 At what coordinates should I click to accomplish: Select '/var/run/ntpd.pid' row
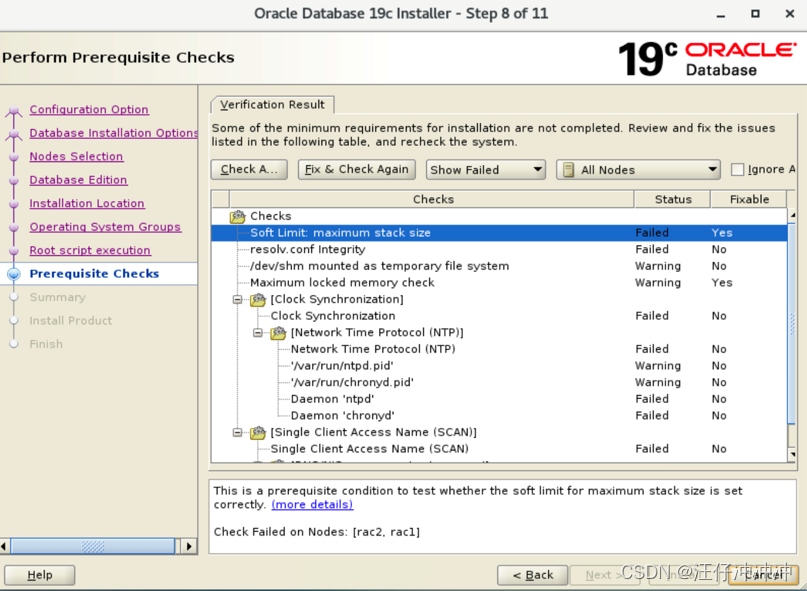499,366
